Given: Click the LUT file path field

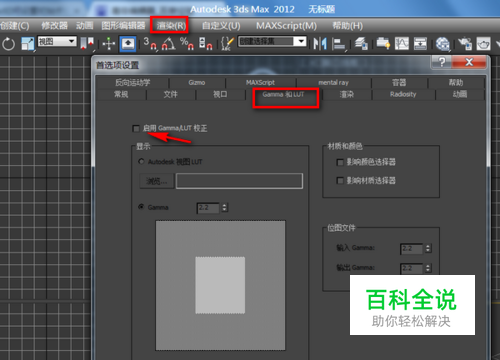Looking at the screenshot, I should pyautogui.click(x=239, y=181).
